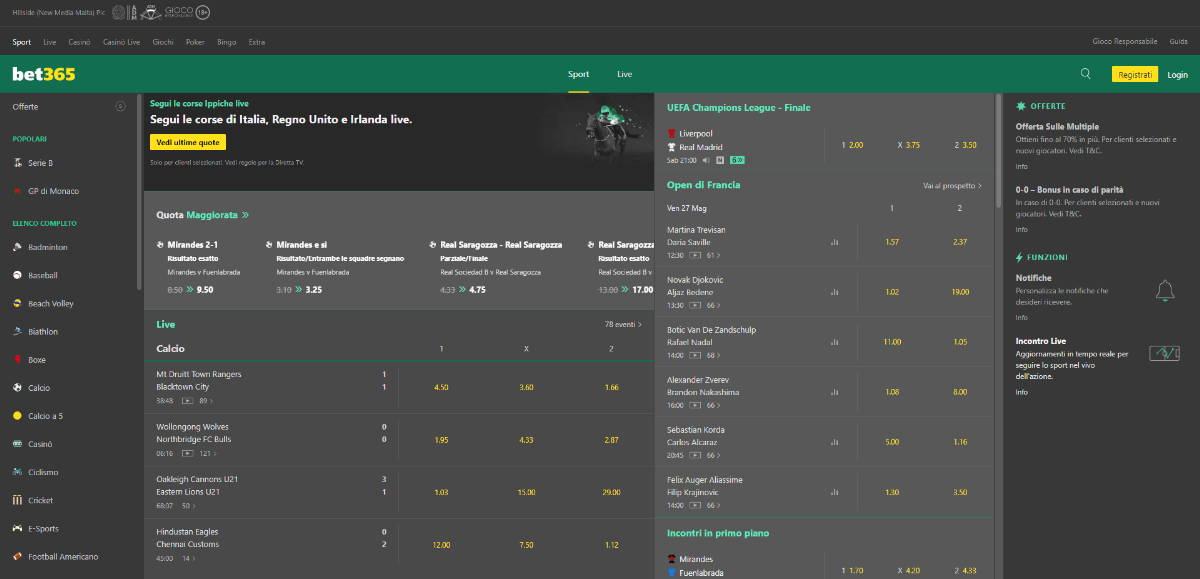Switch to the Live tab in green header
The width and height of the screenshot is (1200, 579).
[624, 75]
